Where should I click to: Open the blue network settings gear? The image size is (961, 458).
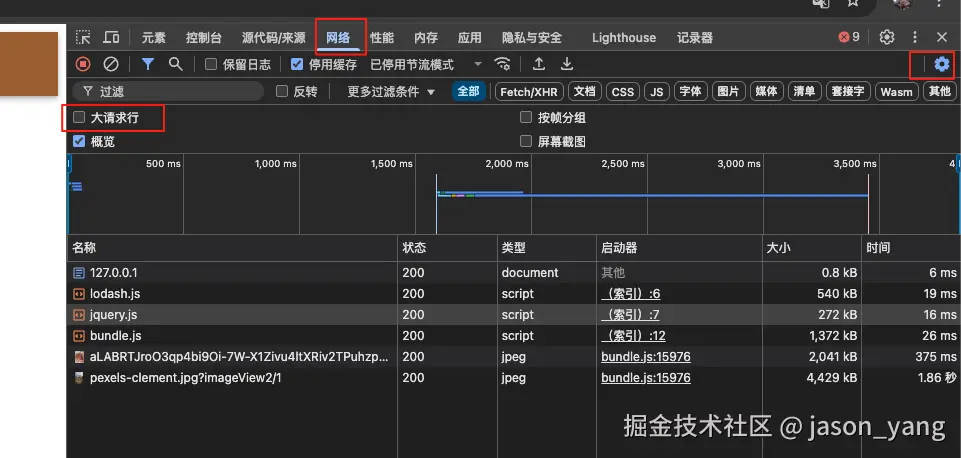tap(942, 64)
